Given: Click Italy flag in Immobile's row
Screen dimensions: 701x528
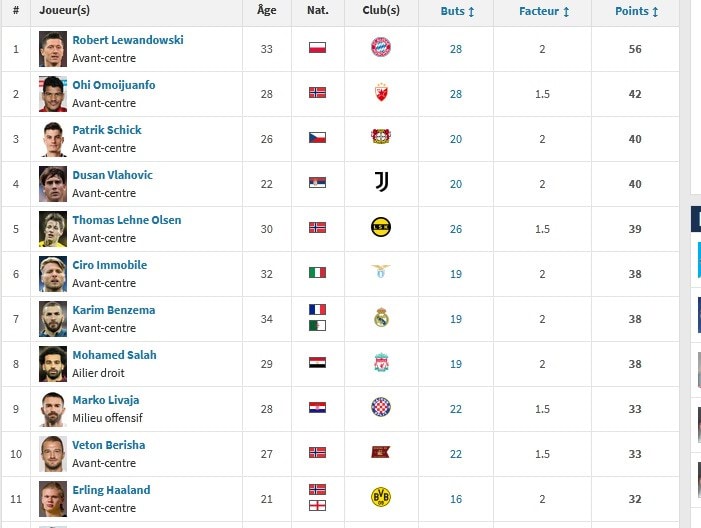Looking at the screenshot, I should coord(317,272).
